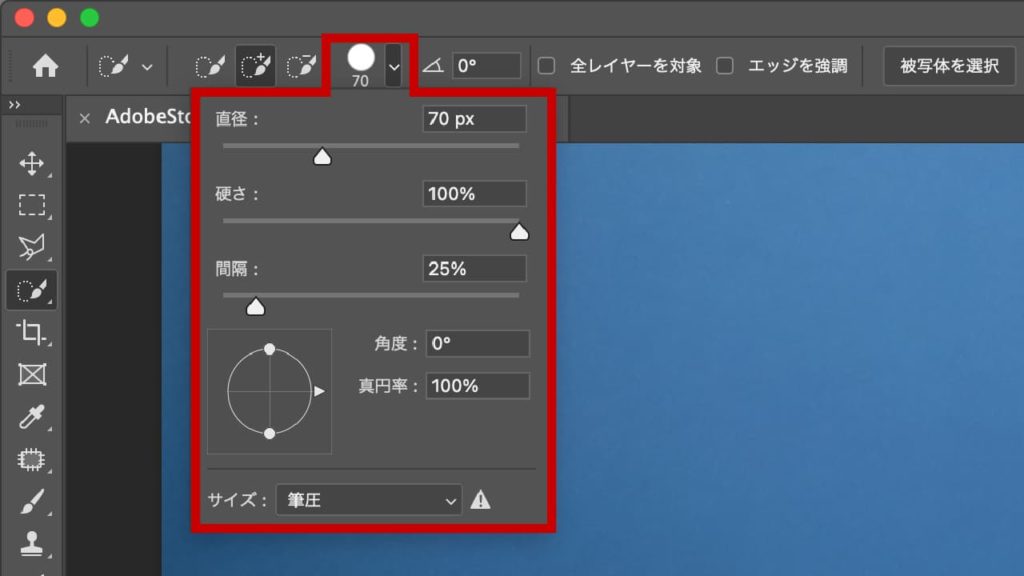Viewport: 1024px width, 576px height.
Task: Collapse the brush options dropdown arrow
Action: (394, 66)
